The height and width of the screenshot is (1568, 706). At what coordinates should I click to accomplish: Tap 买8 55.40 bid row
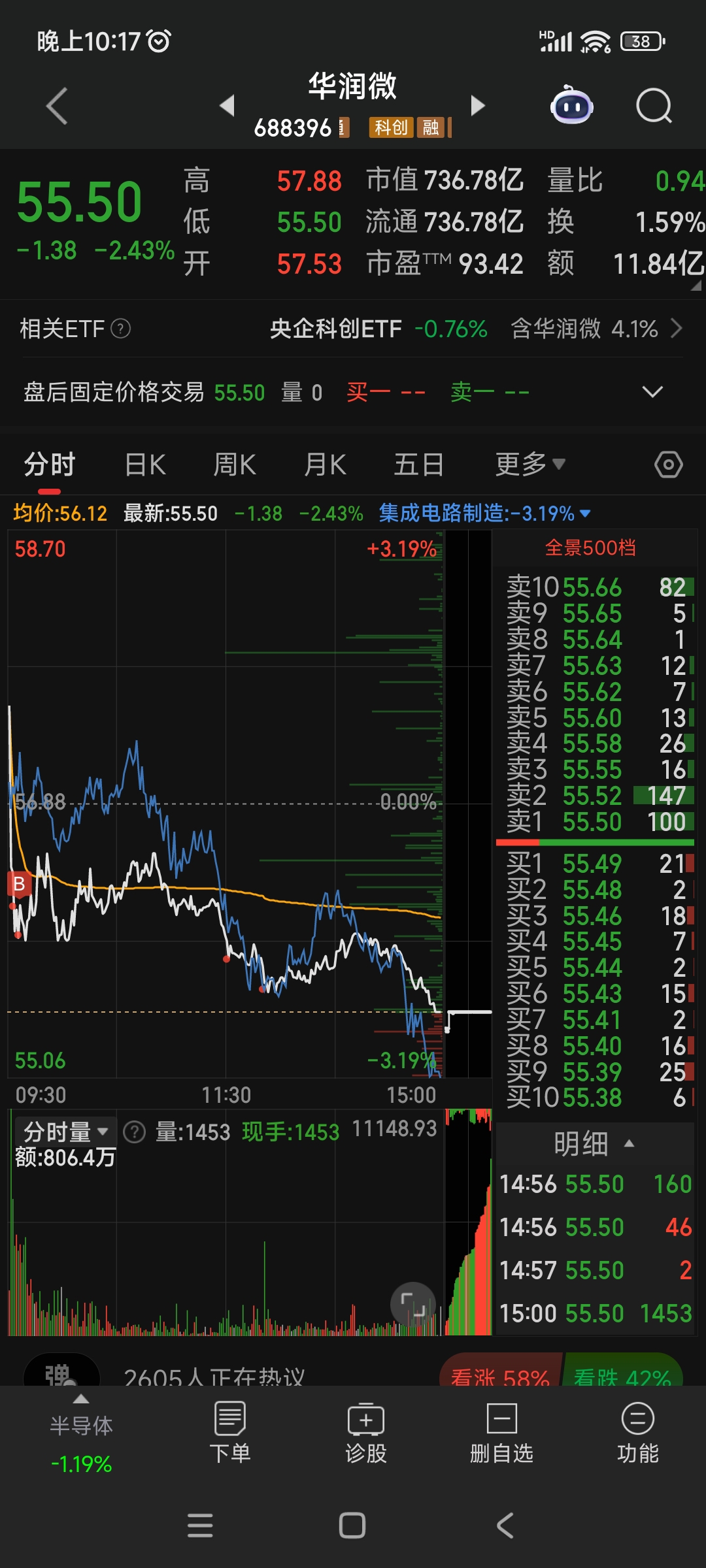[x=596, y=1046]
